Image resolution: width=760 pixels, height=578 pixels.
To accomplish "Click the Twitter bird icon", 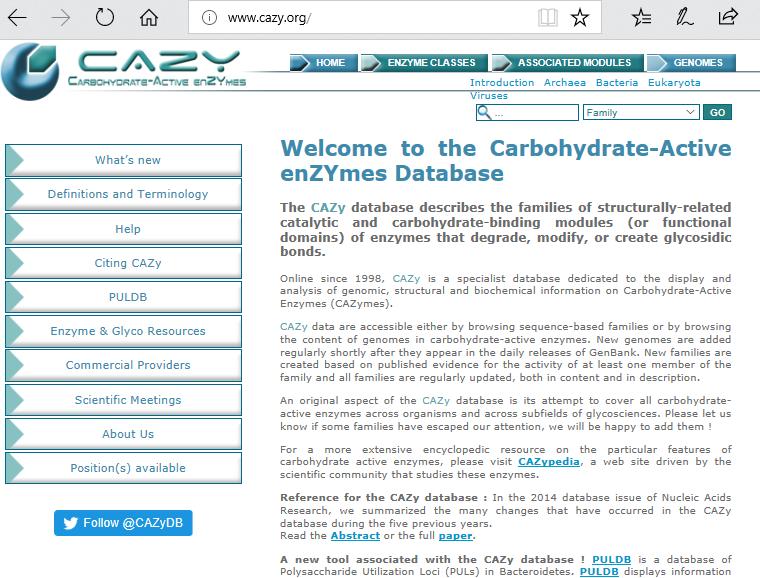I will [70, 523].
